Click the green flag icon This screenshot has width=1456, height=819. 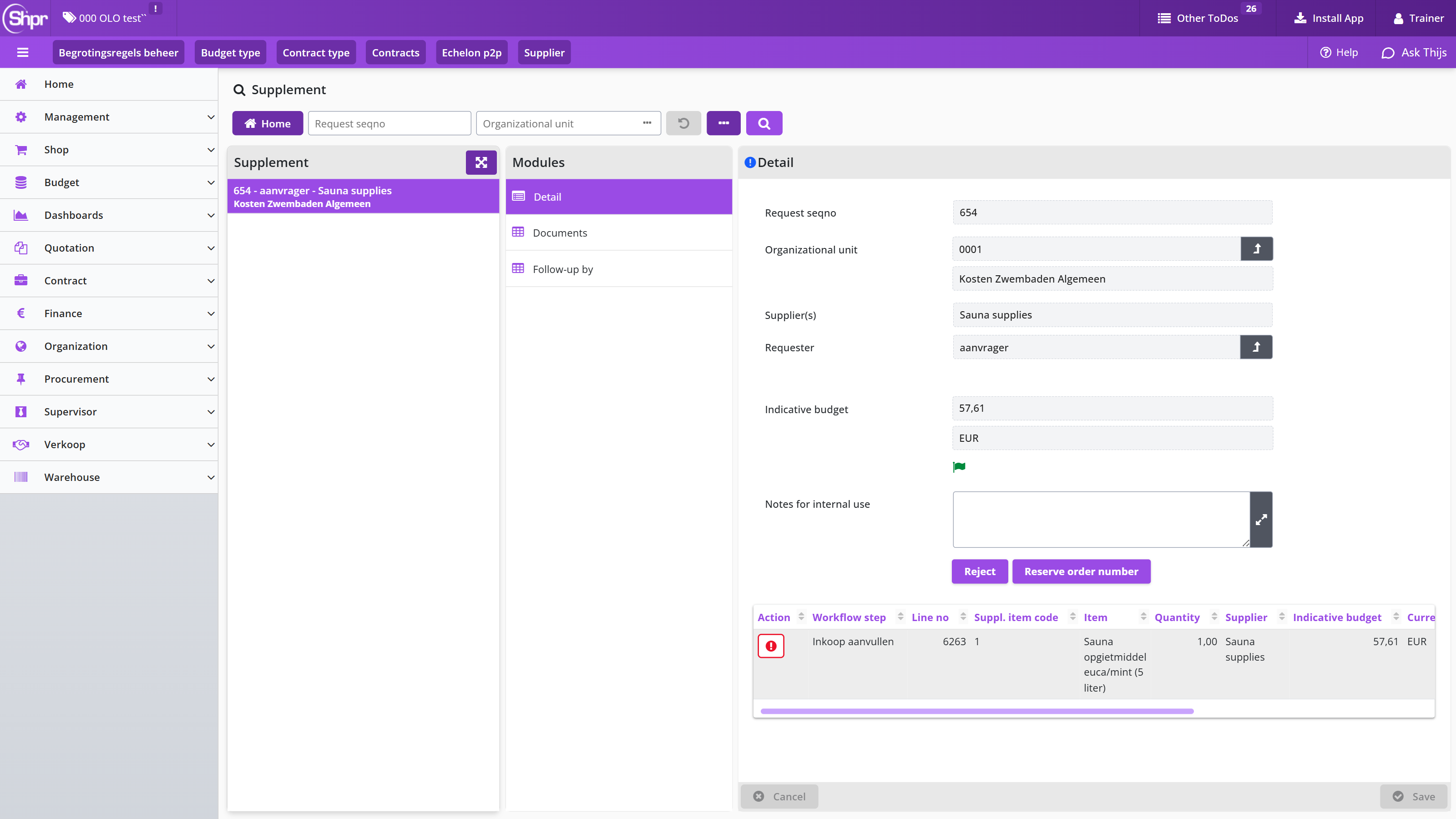point(959,467)
